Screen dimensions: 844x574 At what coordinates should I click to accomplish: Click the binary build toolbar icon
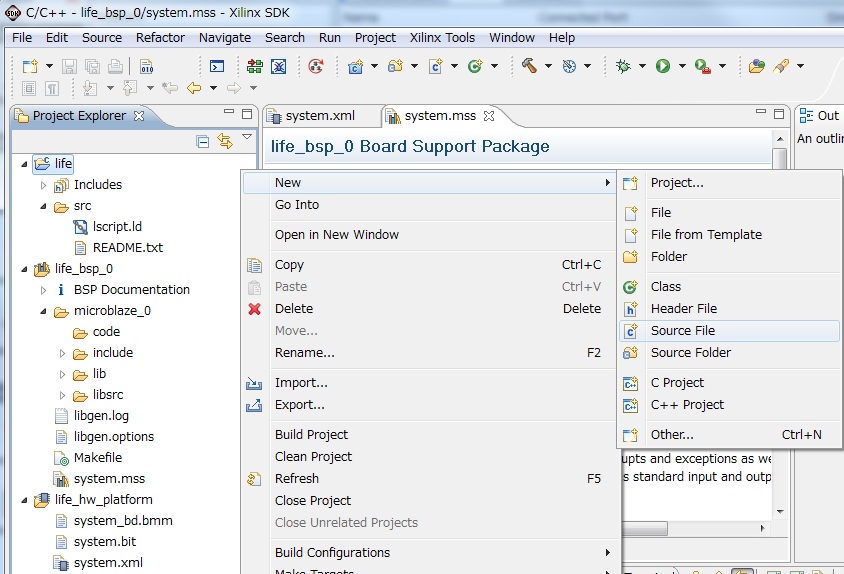[x=146, y=66]
